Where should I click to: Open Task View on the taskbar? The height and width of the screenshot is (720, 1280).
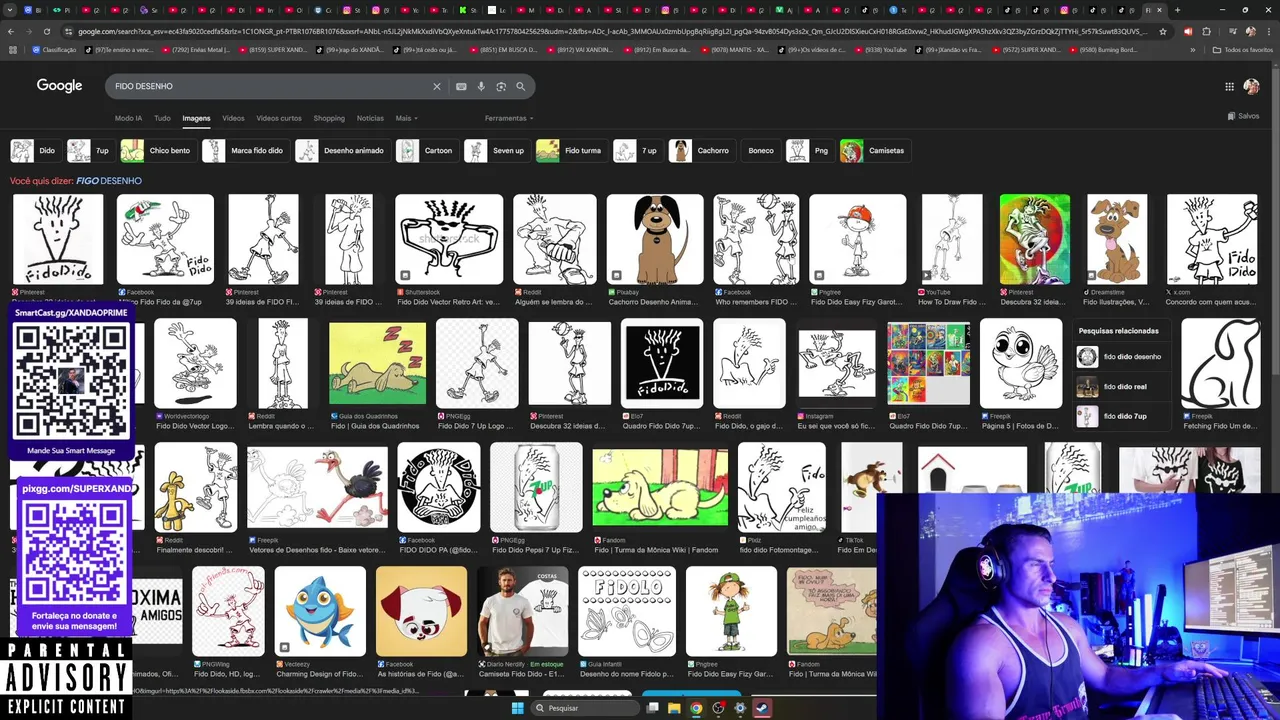tap(652, 708)
